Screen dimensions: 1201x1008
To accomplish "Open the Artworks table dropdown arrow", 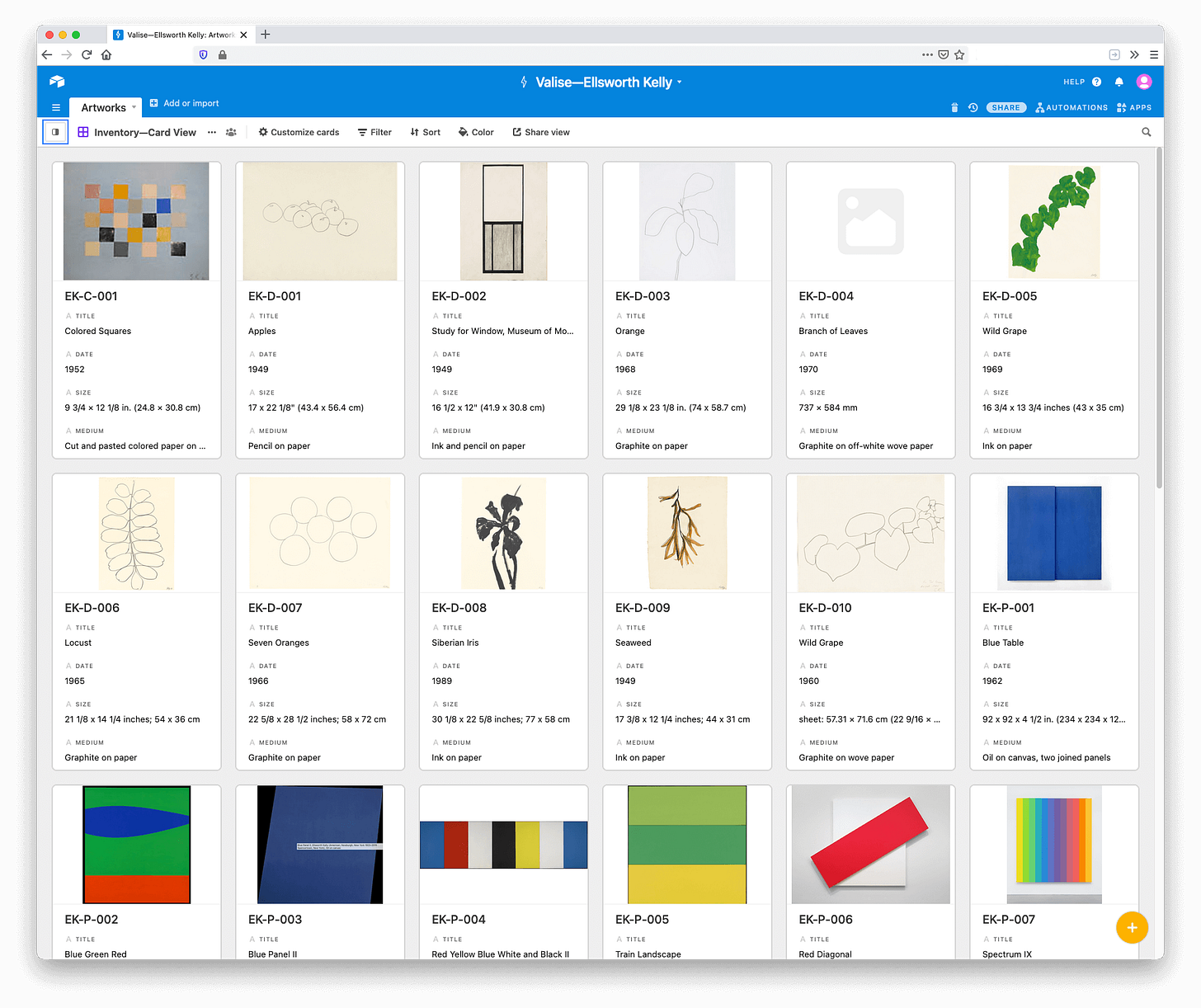I will [134, 107].
